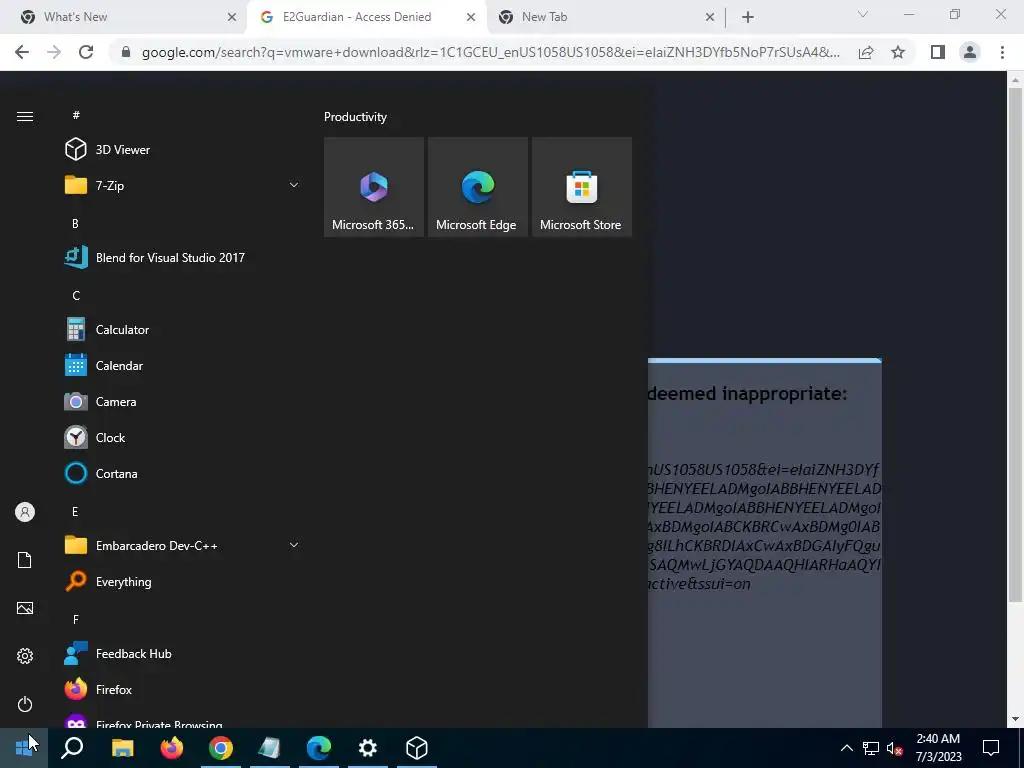Launch the Everything search app
1024x768 pixels.
click(x=182, y=581)
